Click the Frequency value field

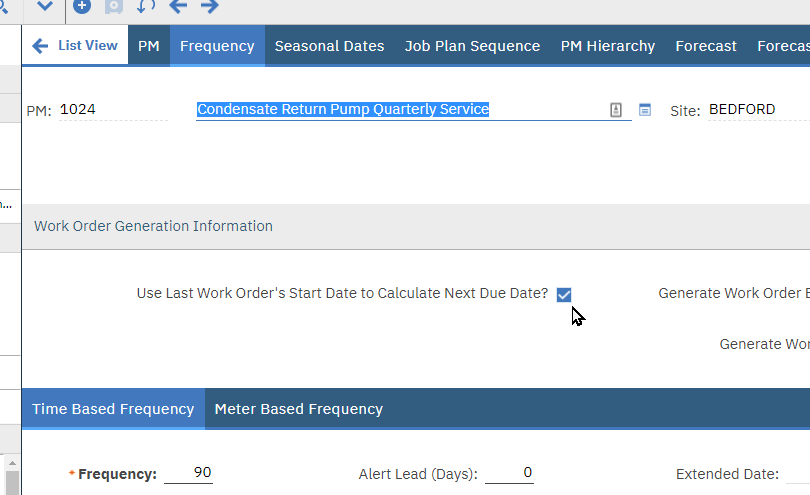pyautogui.click(x=189, y=473)
